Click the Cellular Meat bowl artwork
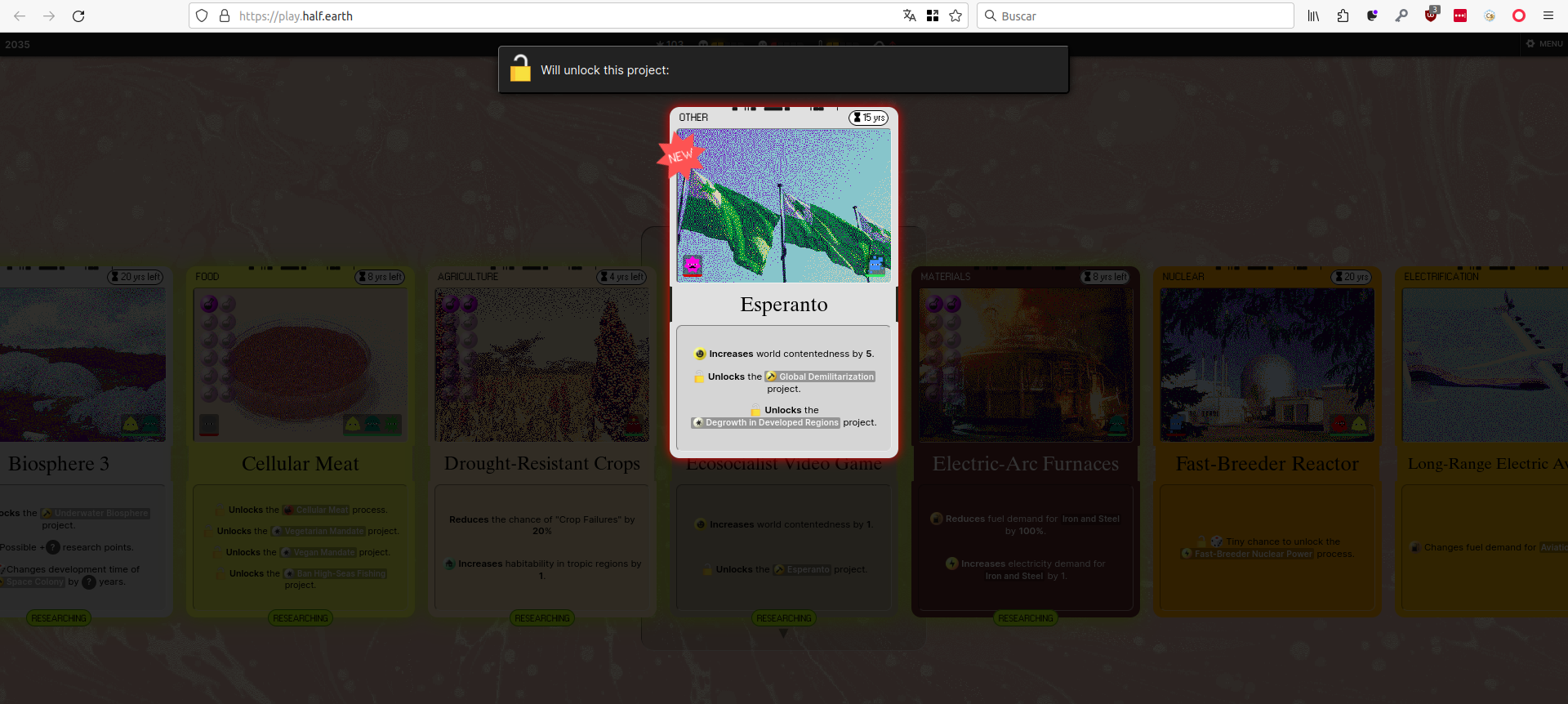 coord(301,365)
